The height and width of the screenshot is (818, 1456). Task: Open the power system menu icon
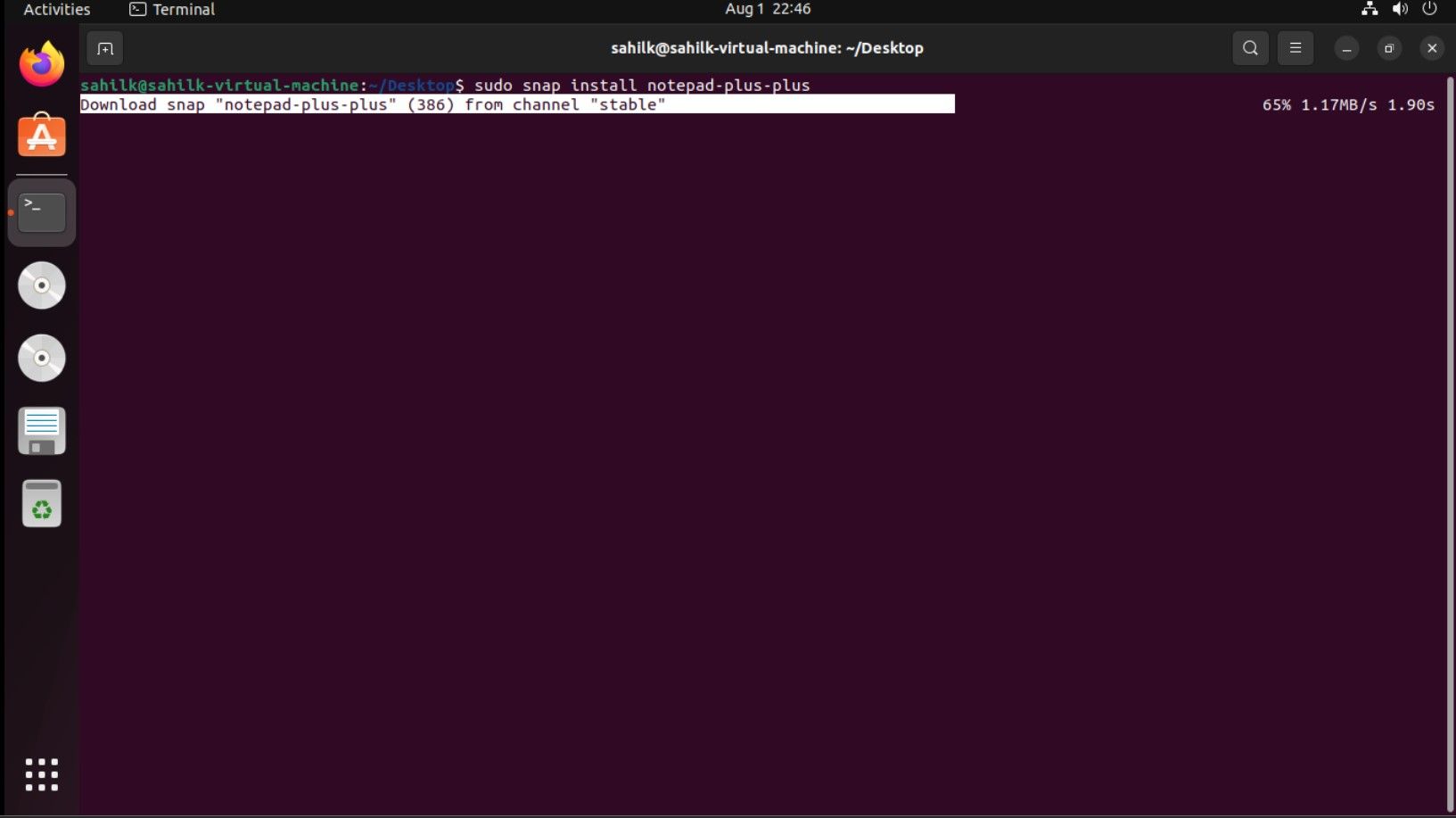pyautogui.click(x=1430, y=9)
